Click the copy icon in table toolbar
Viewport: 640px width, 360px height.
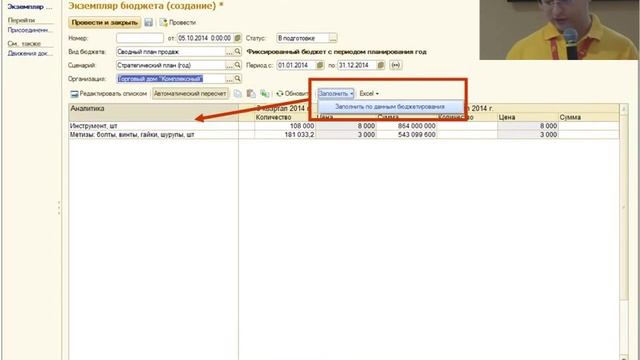pos(238,93)
